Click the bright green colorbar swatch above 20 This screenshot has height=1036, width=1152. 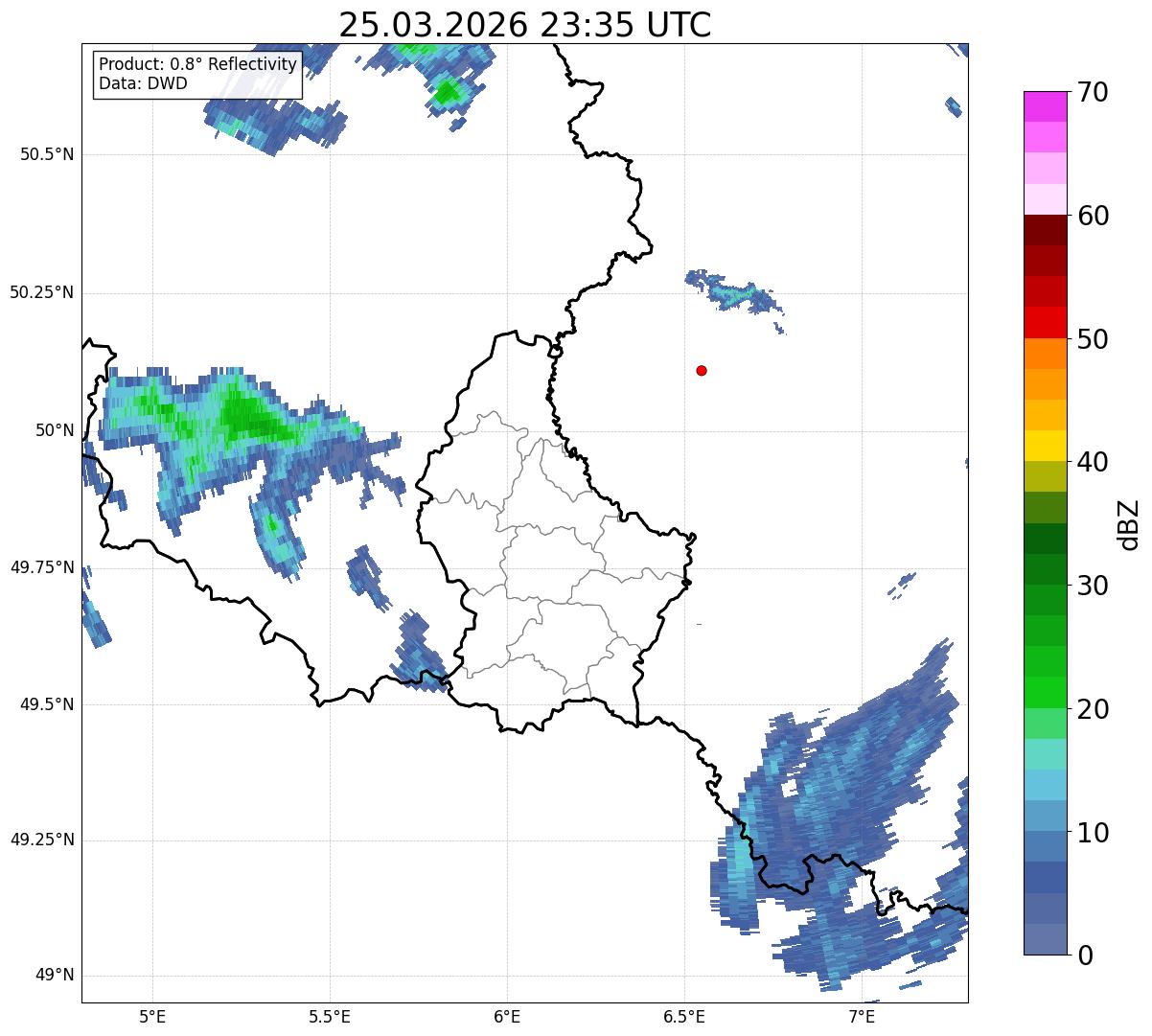coord(1045,692)
